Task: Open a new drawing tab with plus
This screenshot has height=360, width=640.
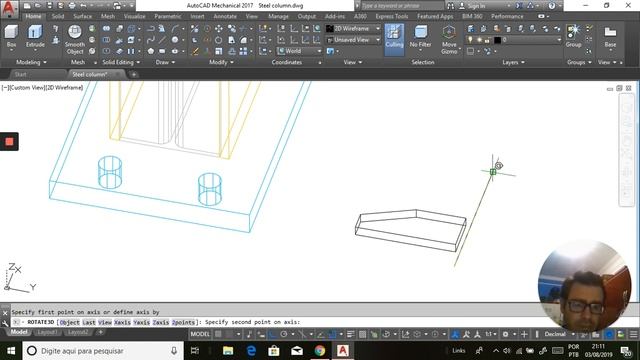Action: (x=133, y=74)
